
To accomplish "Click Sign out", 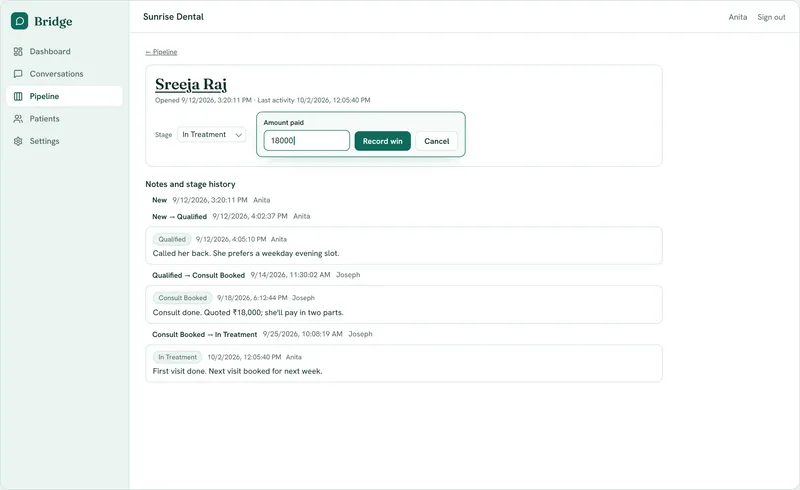I will 771,17.
